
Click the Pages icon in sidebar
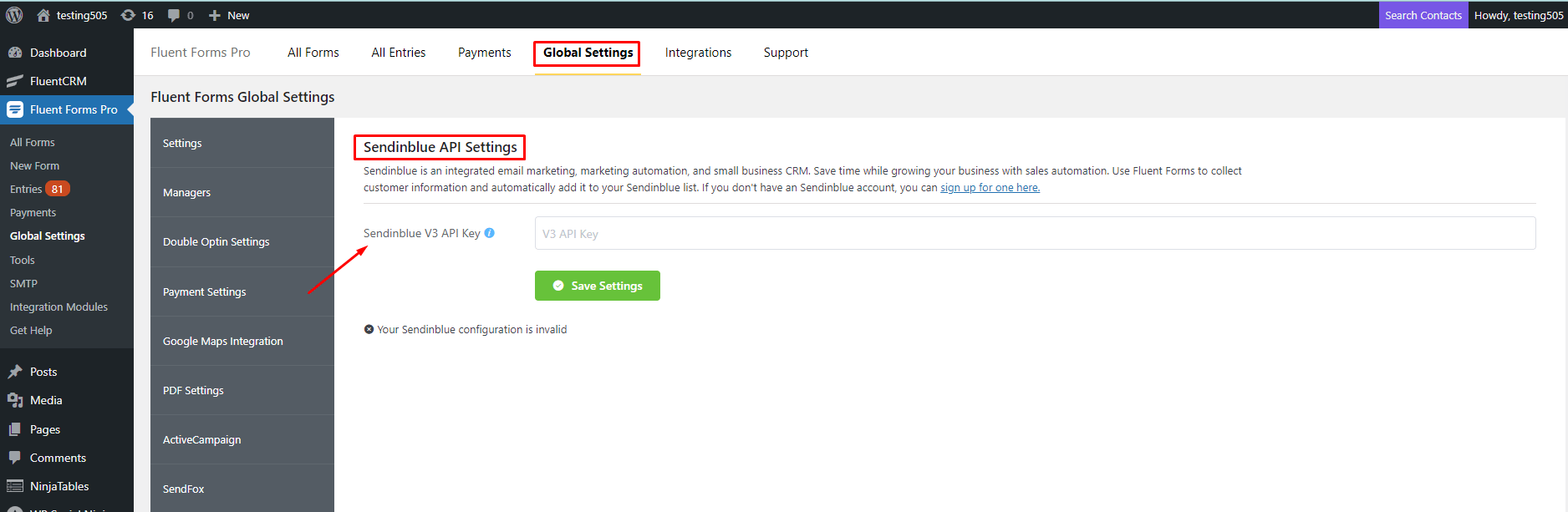(x=15, y=429)
